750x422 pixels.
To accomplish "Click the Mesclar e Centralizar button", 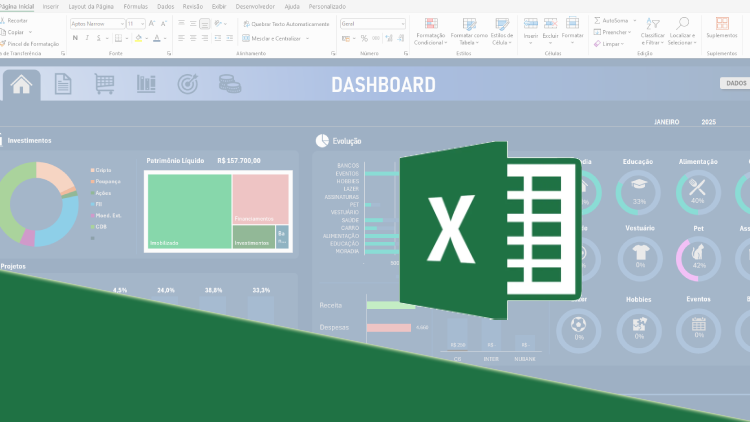I will [x=272, y=38].
